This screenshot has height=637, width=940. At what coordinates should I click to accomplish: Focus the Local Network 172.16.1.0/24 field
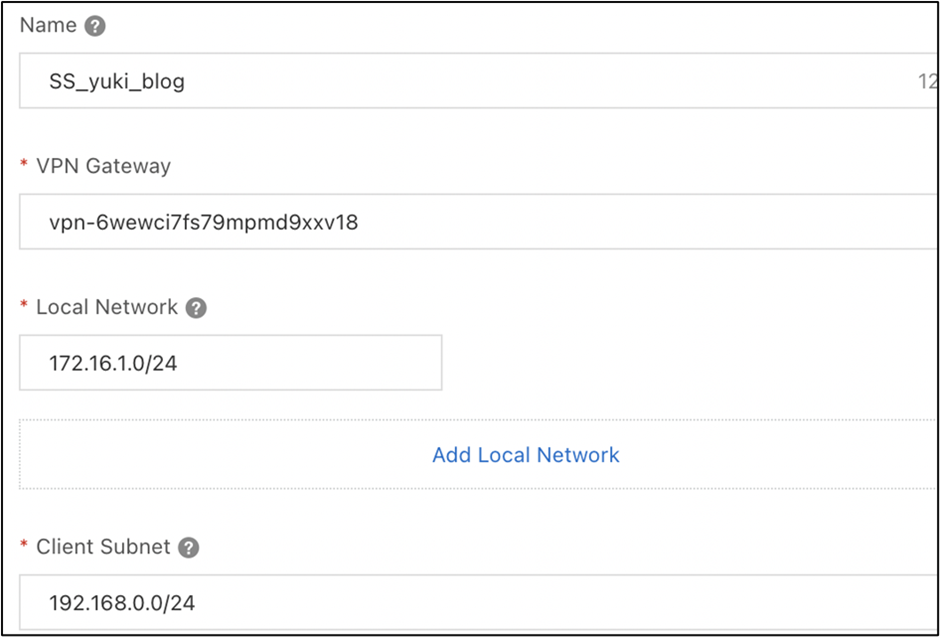(230, 363)
